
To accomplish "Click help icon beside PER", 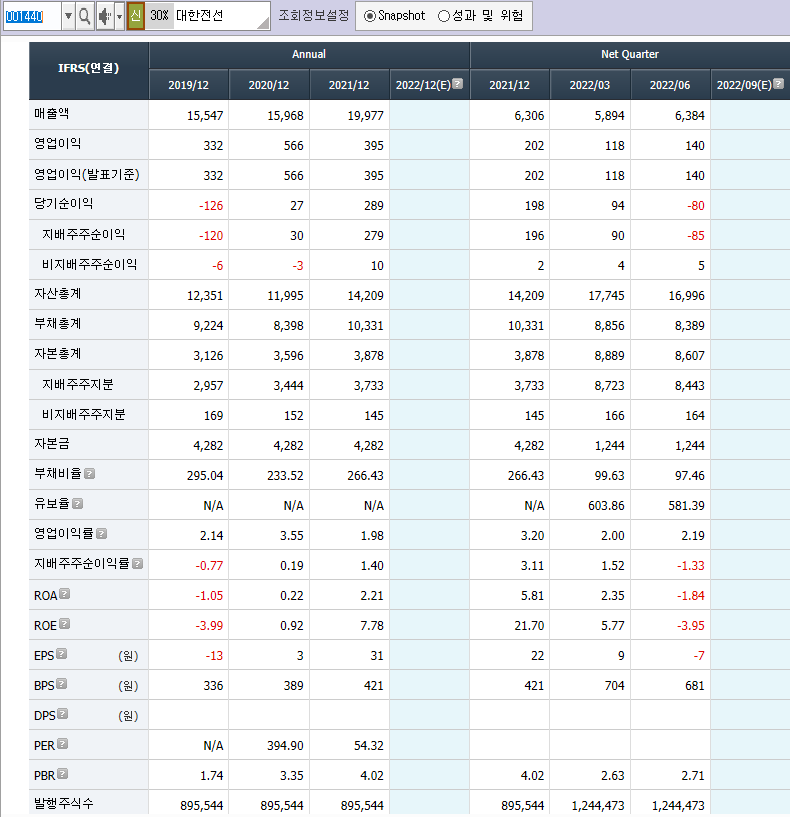I will click(63, 744).
